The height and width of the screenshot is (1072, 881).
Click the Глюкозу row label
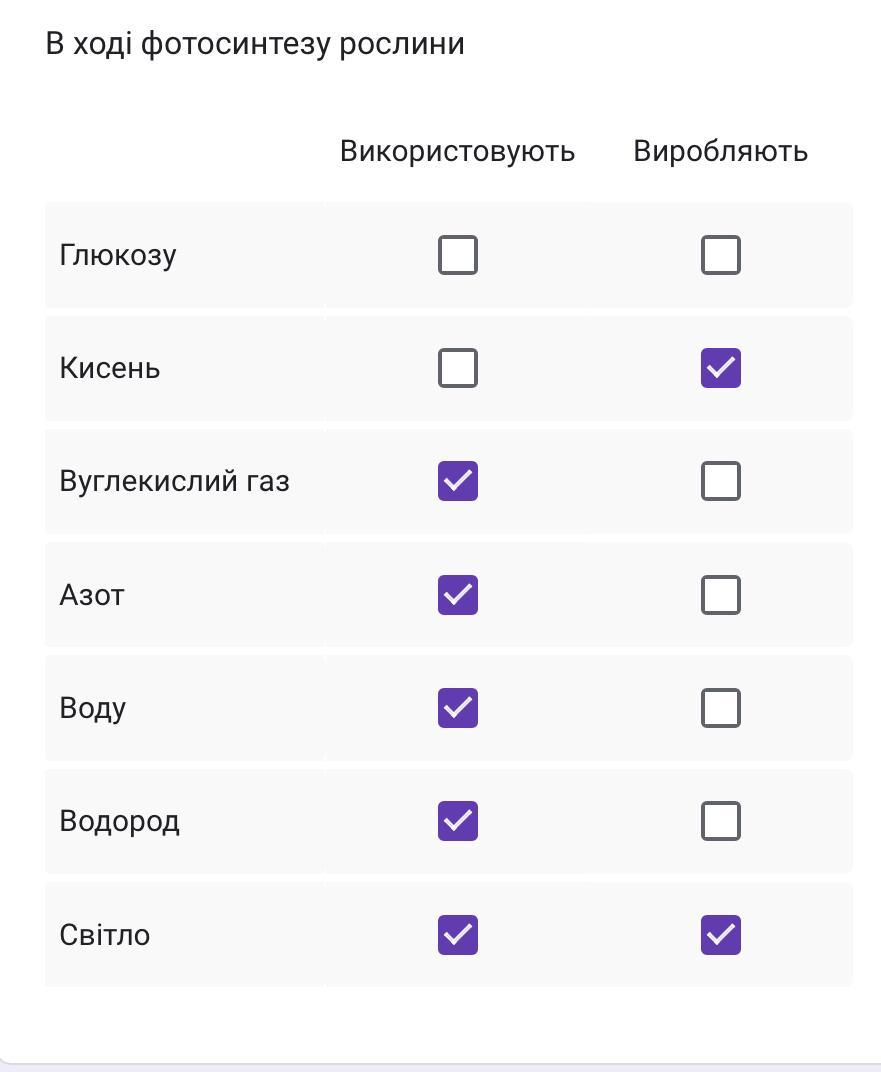tap(118, 256)
